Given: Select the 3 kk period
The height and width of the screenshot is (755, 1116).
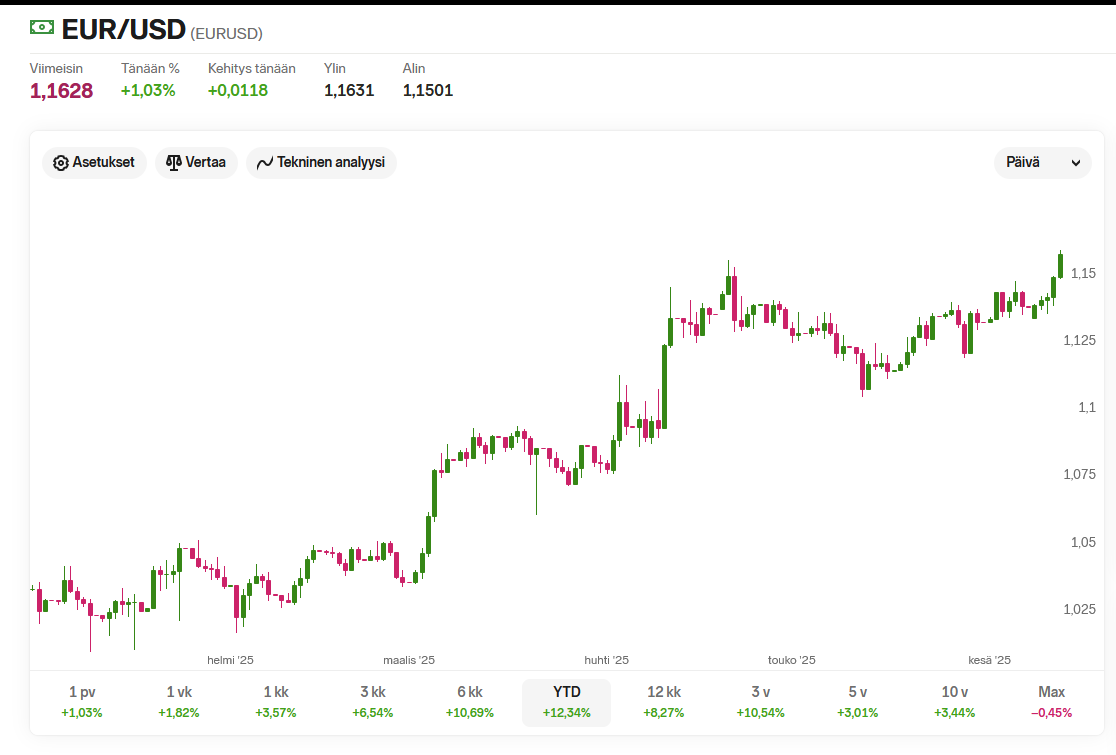Looking at the screenshot, I should tap(373, 702).
